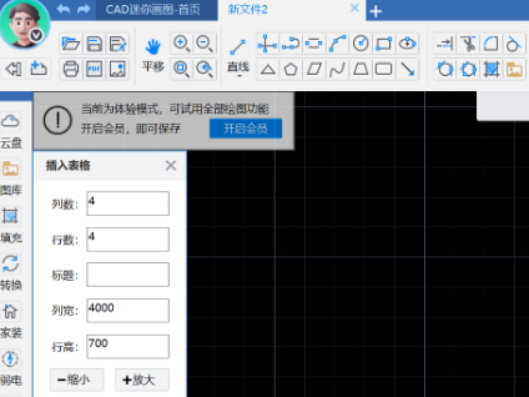Click the −缩小 button
This screenshot has width=529, height=397.
77,380
